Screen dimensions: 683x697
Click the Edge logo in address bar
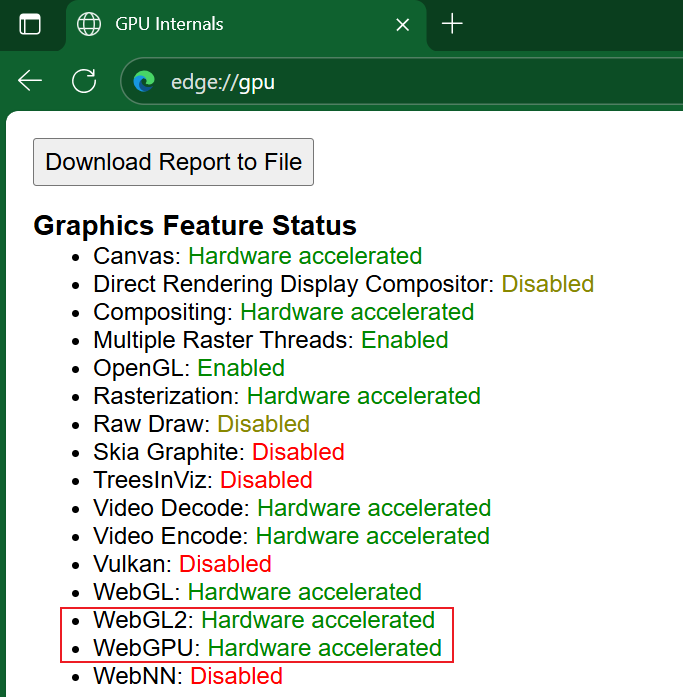tap(144, 81)
